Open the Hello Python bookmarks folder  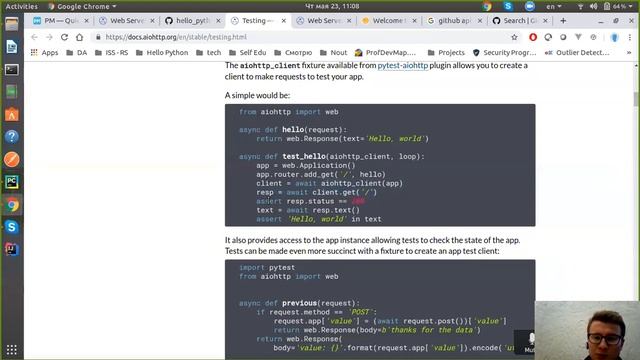click(162, 53)
